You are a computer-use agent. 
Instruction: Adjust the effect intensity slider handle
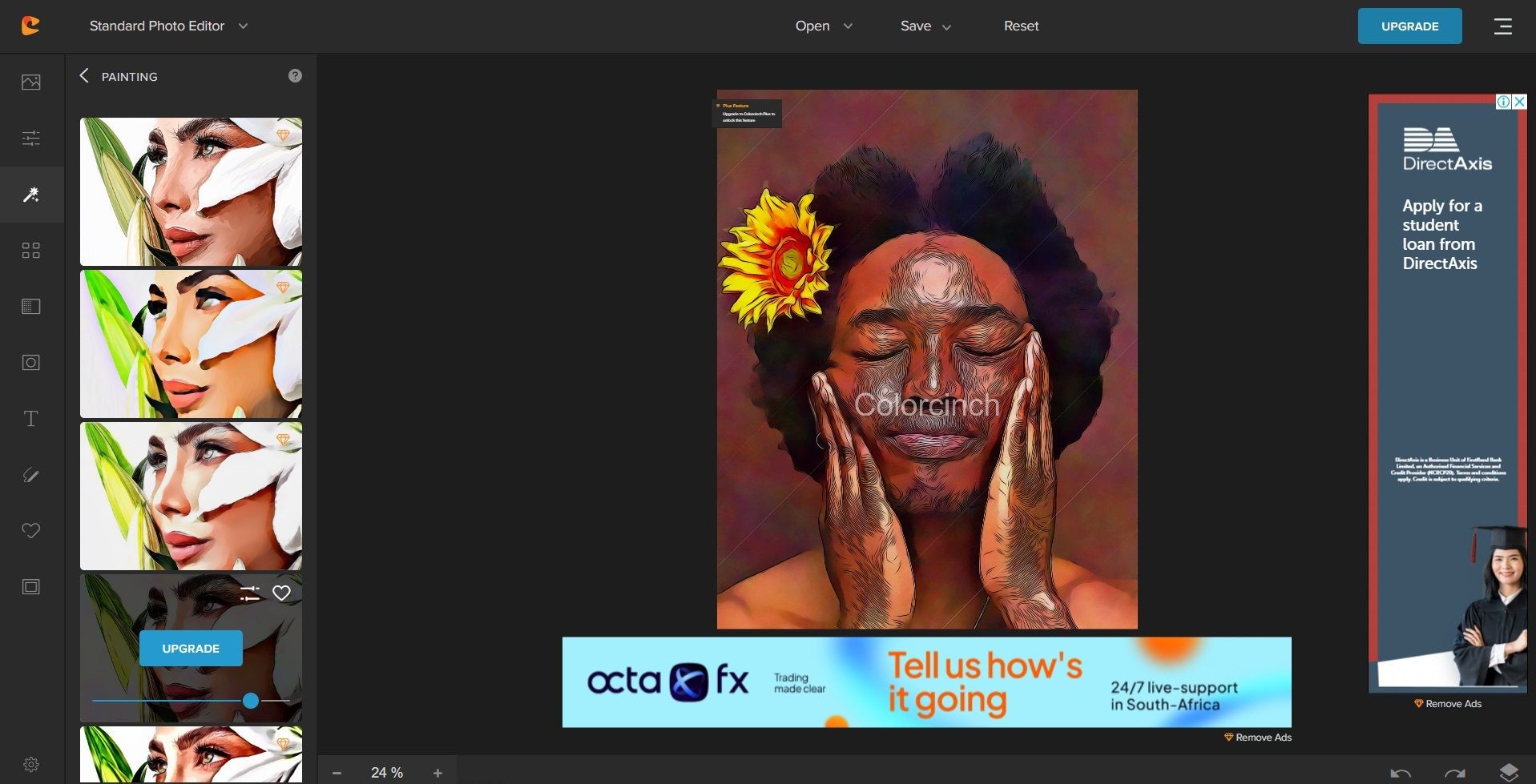point(251,701)
